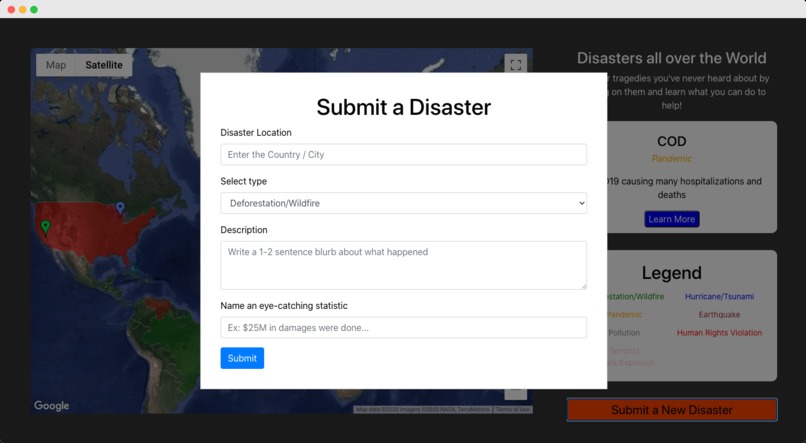Open the Select type dropdown
This screenshot has height=443, width=806.
pyautogui.click(x=404, y=203)
